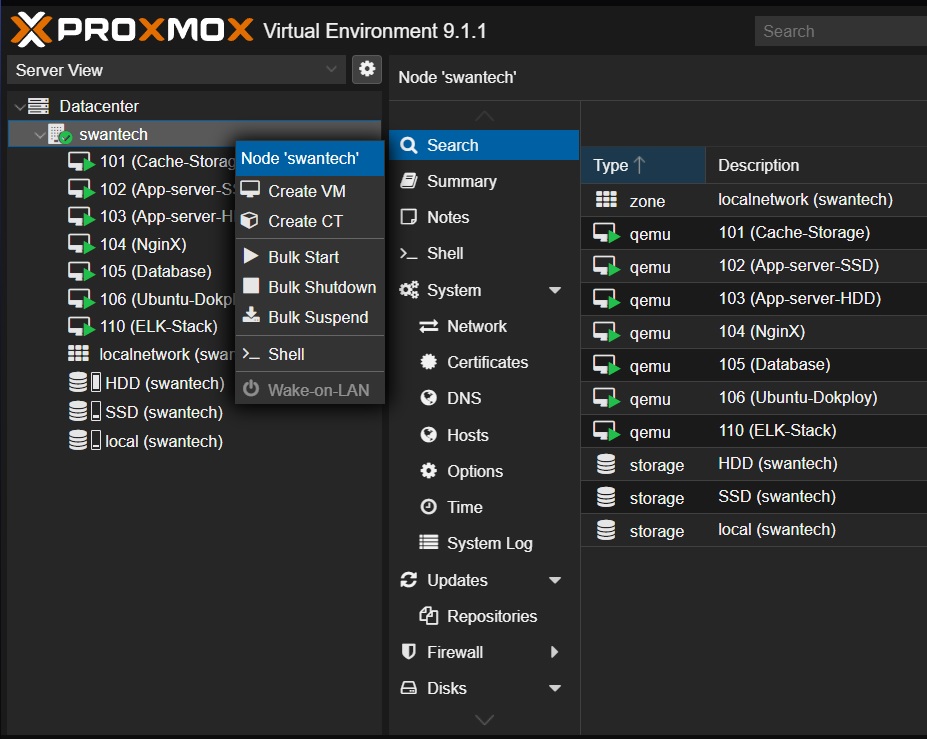Click the Create CT cube icon

point(249,221)
